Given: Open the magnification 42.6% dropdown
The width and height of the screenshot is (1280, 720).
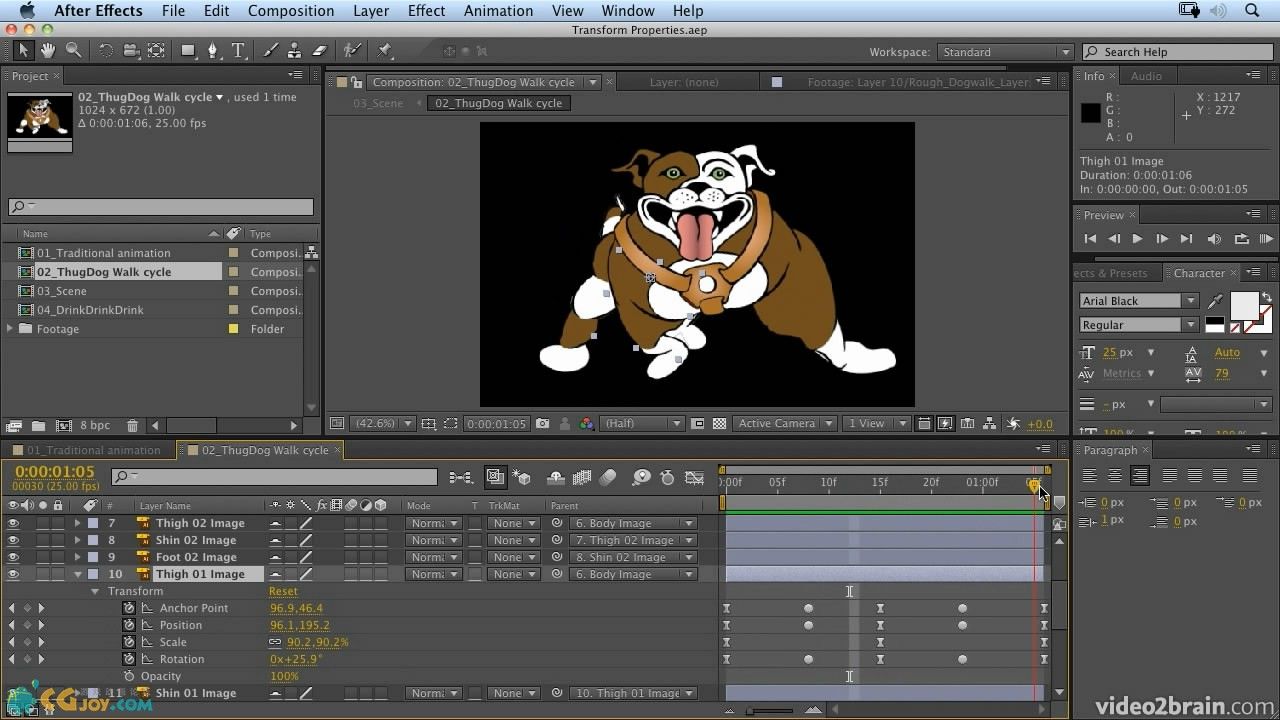Looking at the screenshot, I should pyautogui.click(x=382, y=424).
